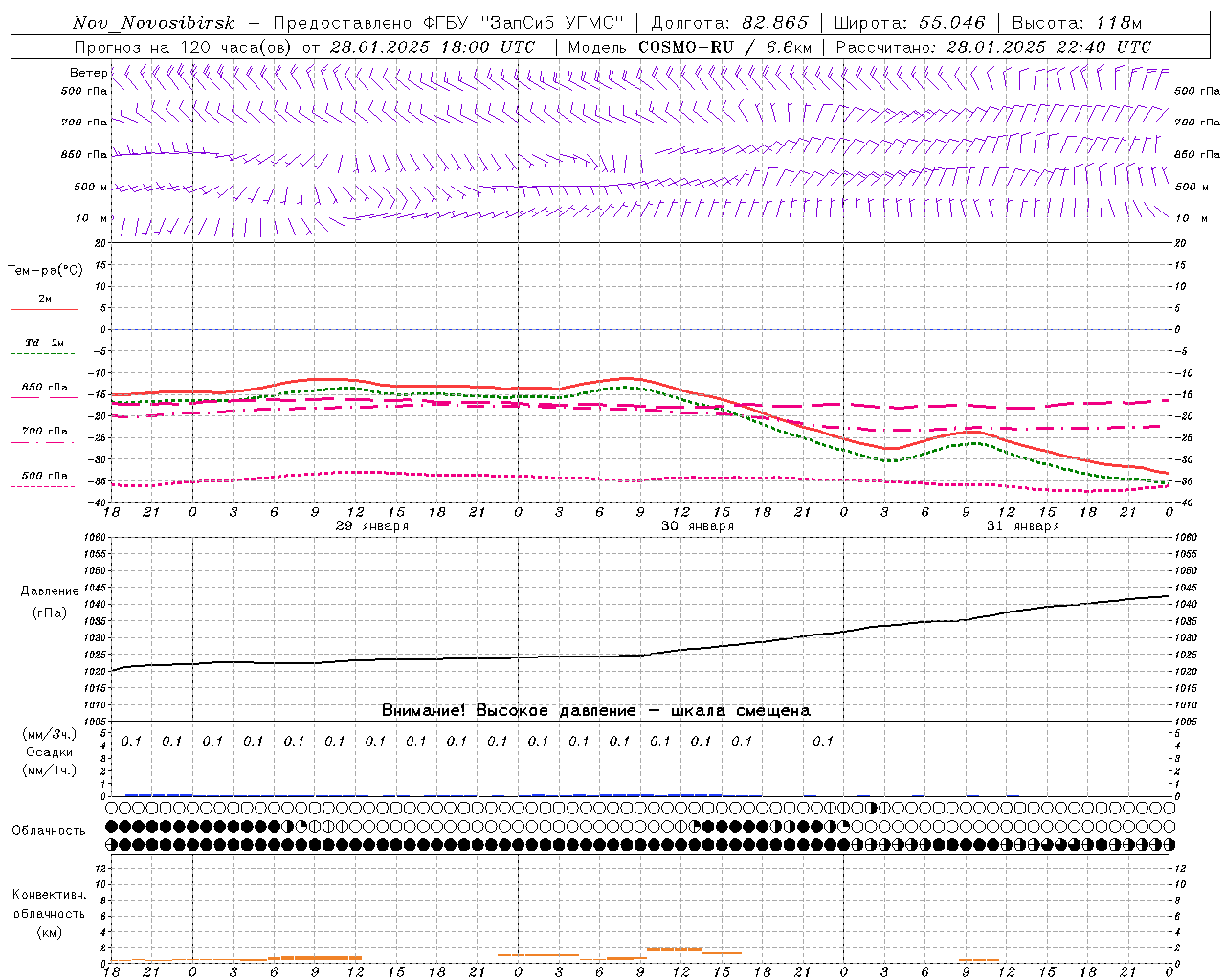This screenshot has width=1225, height=980.
Task: Click the Nov_Novosibirsk station title
Action: click(154, 23)
